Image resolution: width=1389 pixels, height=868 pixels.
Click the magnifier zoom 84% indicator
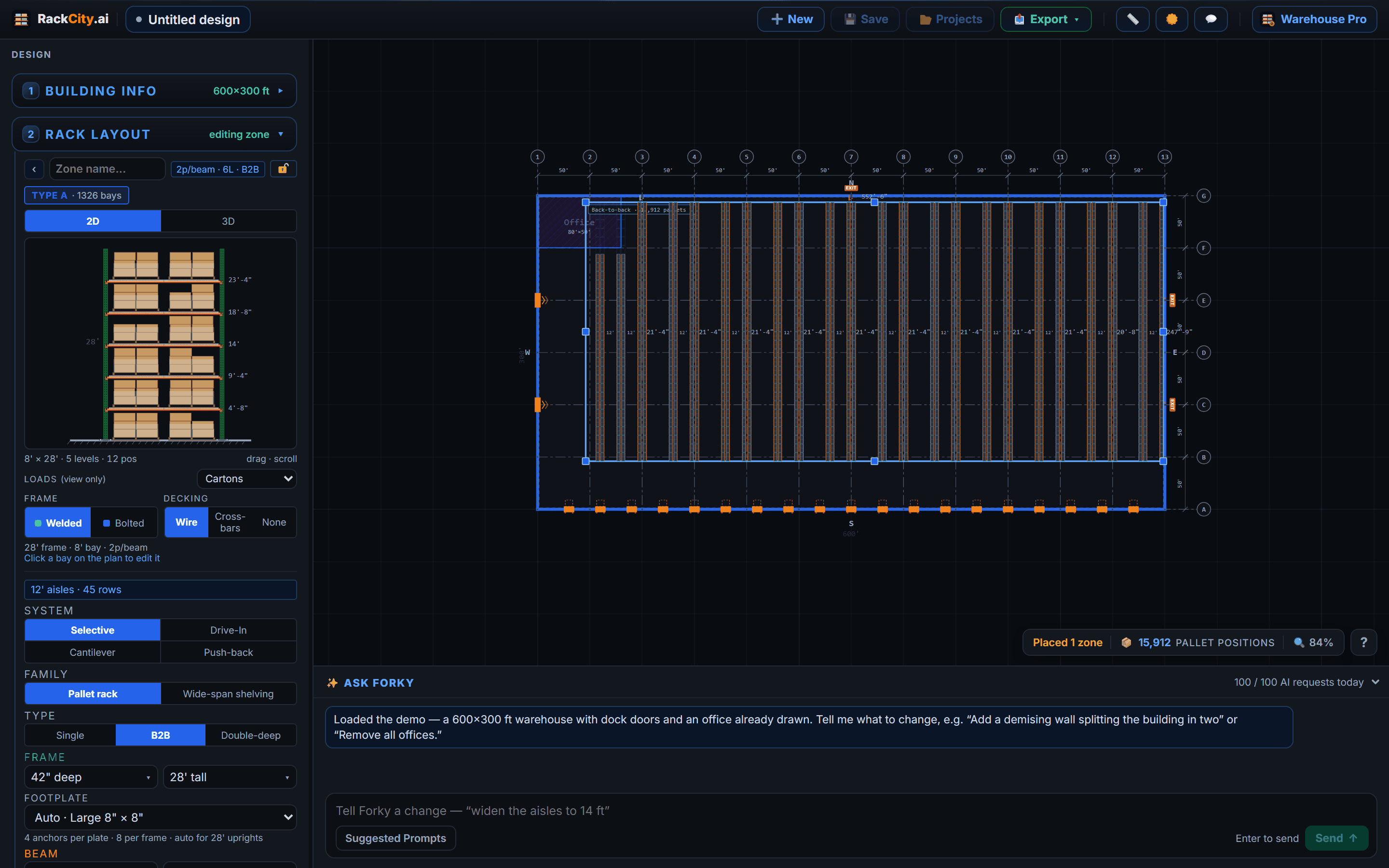(1313, 642)
